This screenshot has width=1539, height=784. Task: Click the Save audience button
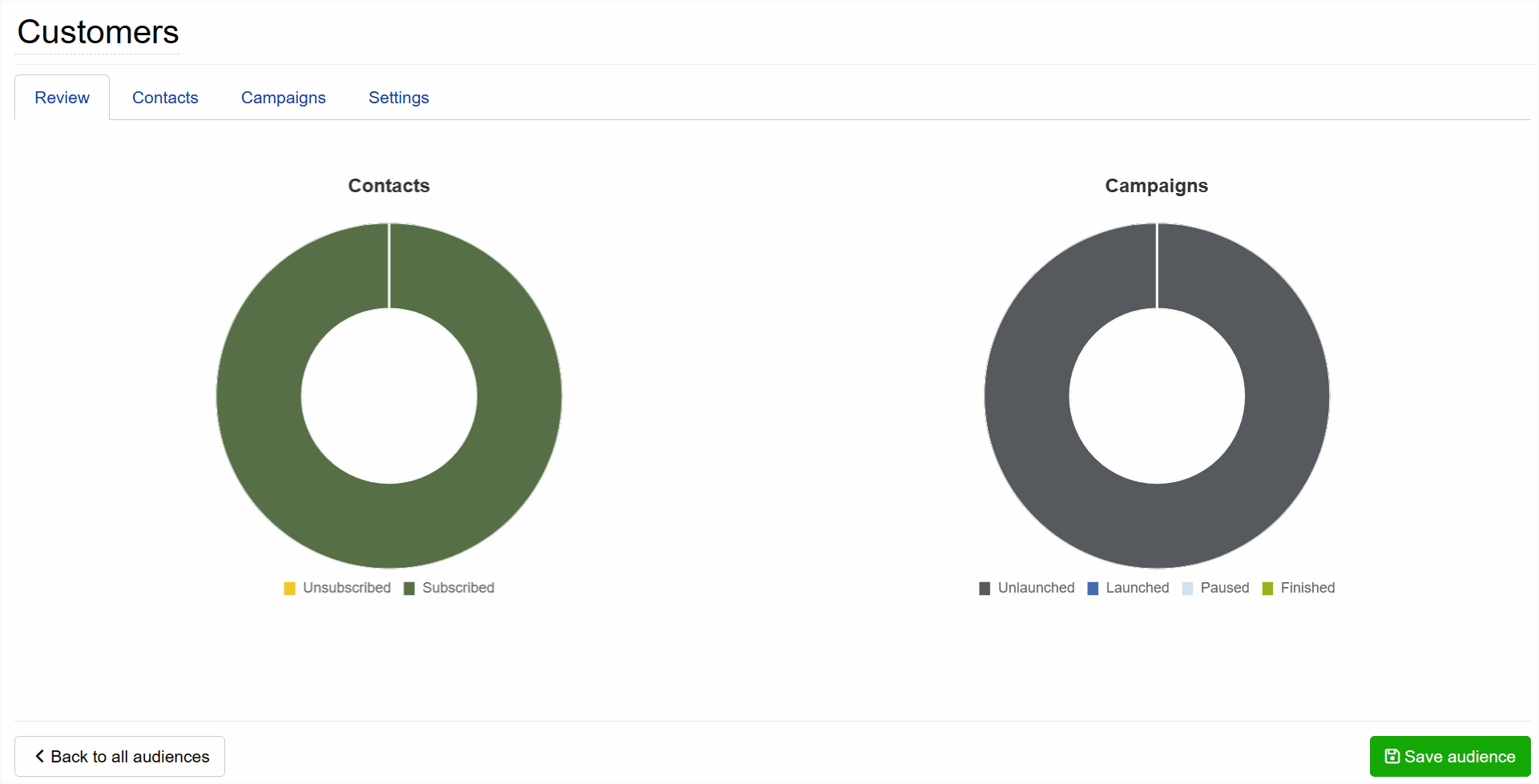1450,756
